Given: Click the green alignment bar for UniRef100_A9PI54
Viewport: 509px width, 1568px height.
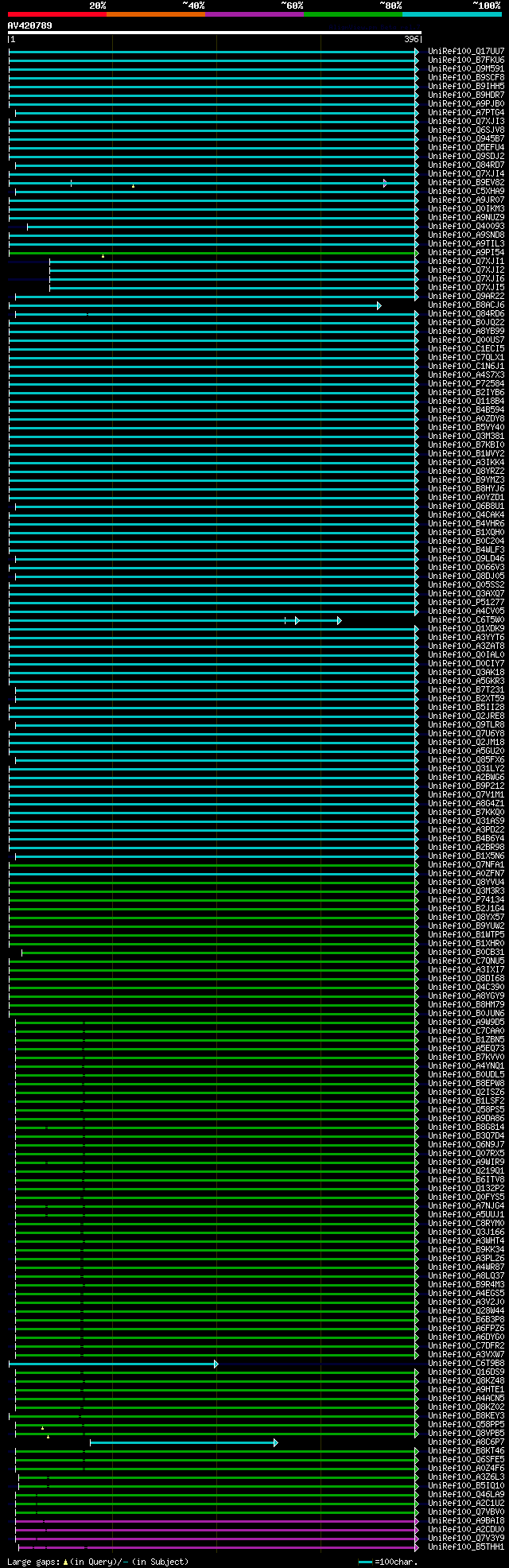Looking at the screenshot, I should click(x=213, y=253).
